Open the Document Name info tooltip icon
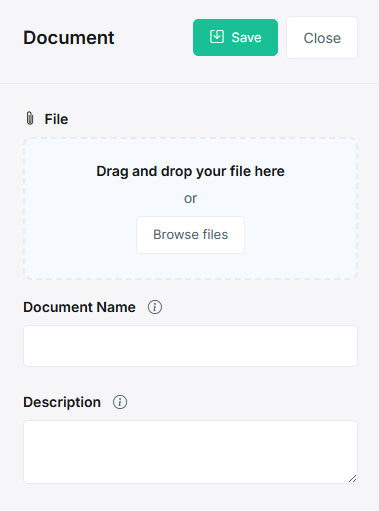This screenshot has width=379, height=511. (155, 307)
